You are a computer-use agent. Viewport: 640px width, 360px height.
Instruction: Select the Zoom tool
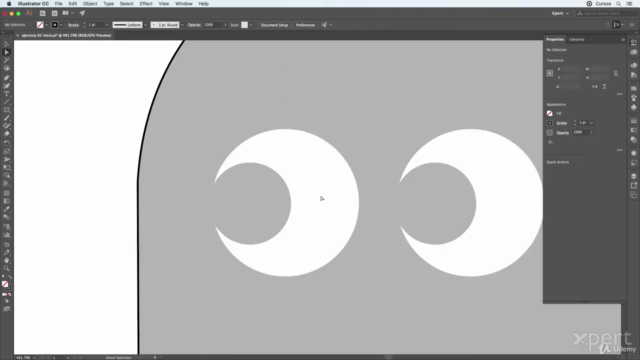(x=7, y=269)
